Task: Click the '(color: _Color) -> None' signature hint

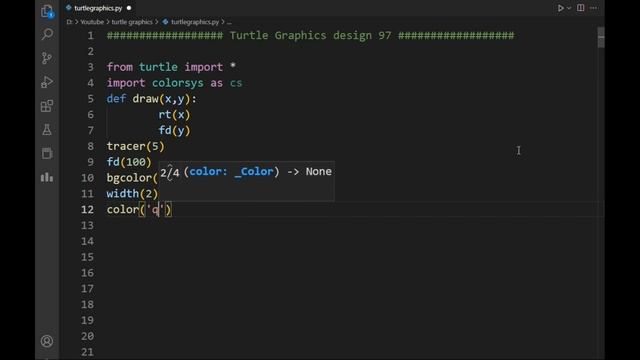Action: (258, 171)
